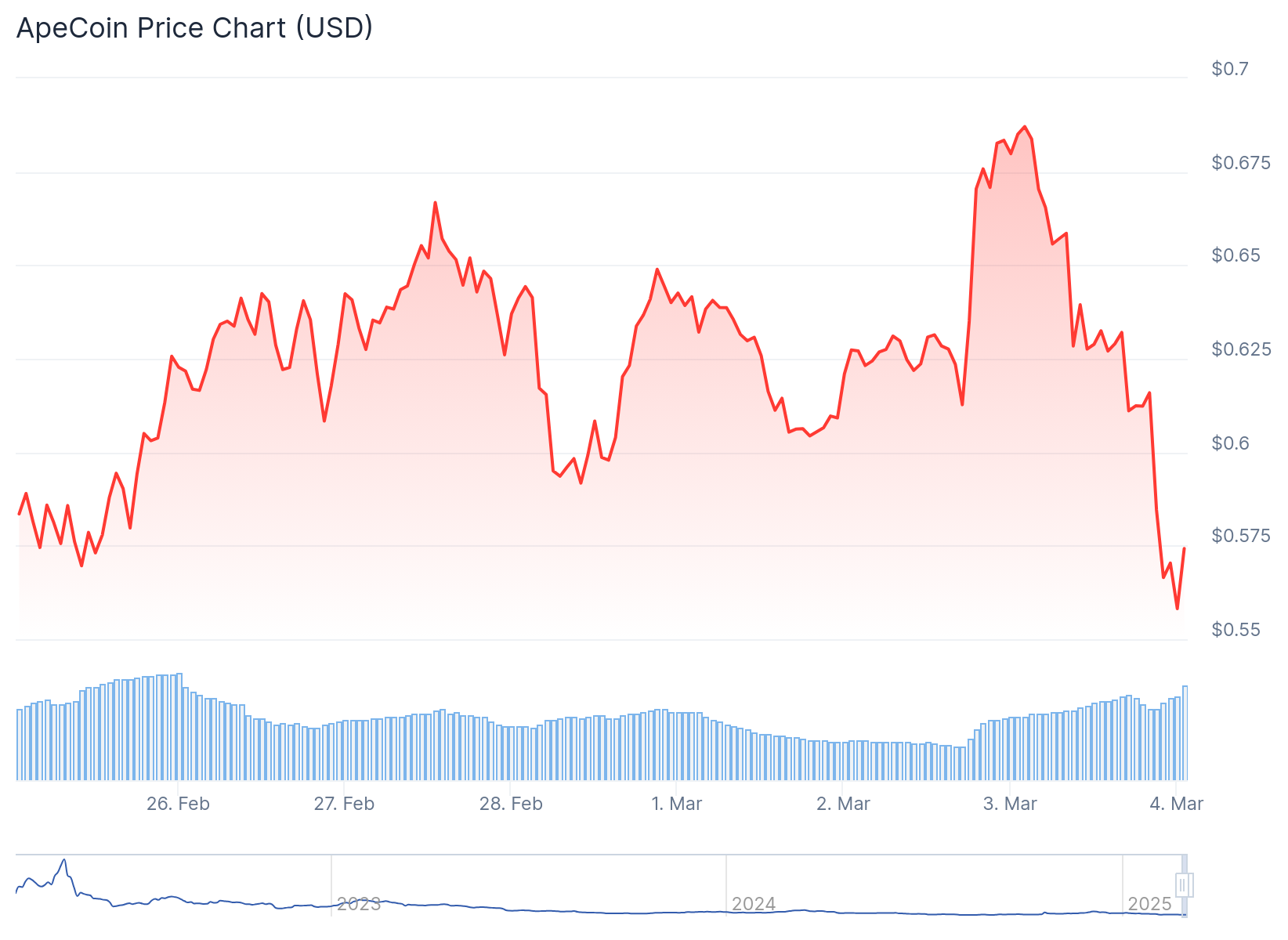Click the $0.675 price axis label
Image resolution: width=1288 pixels, height=940 pixels.
point(1241,163)
